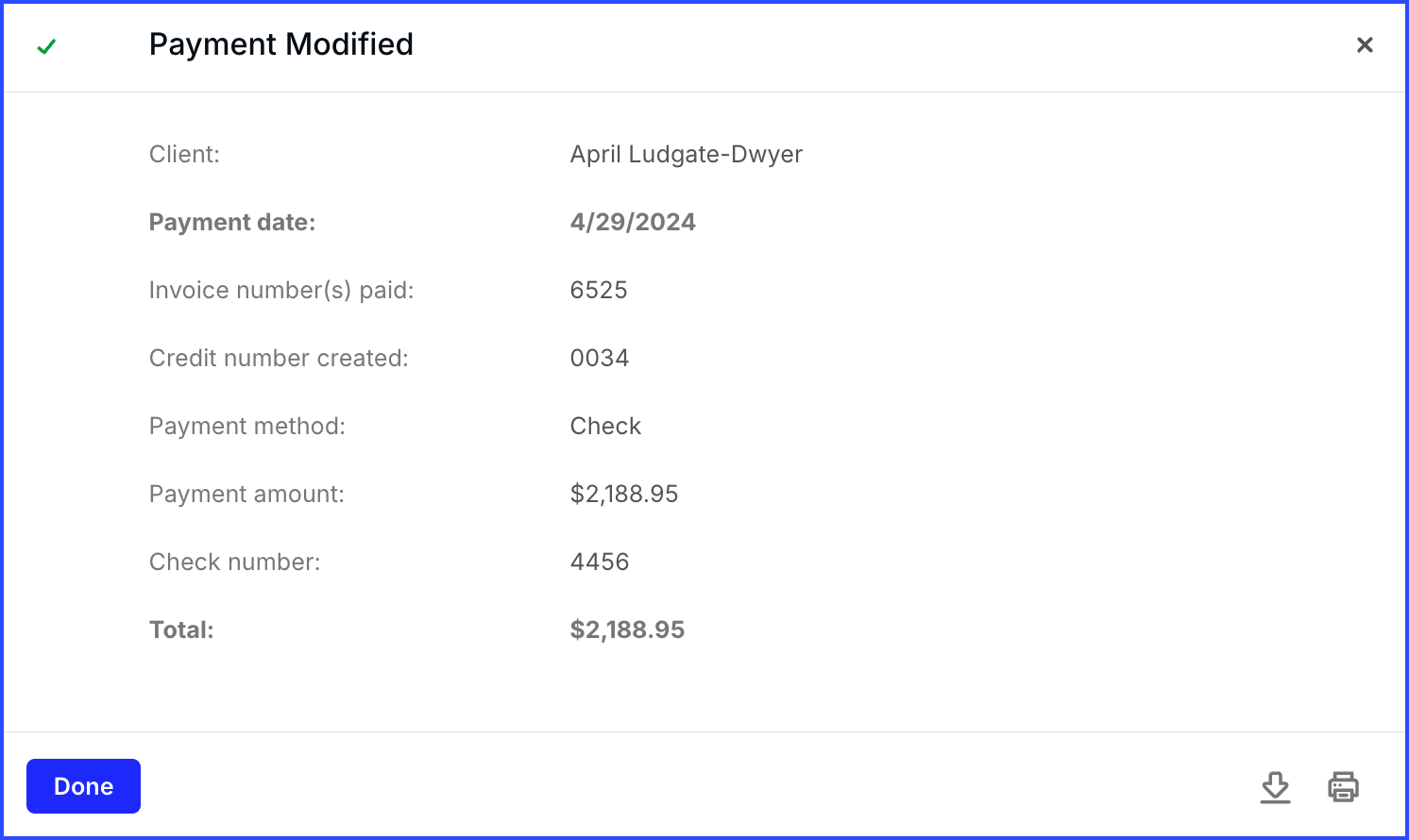Select the Payment Modified title text
Image resolution: width=1409 pixels, height=840 pixels.
coord(281,44)
